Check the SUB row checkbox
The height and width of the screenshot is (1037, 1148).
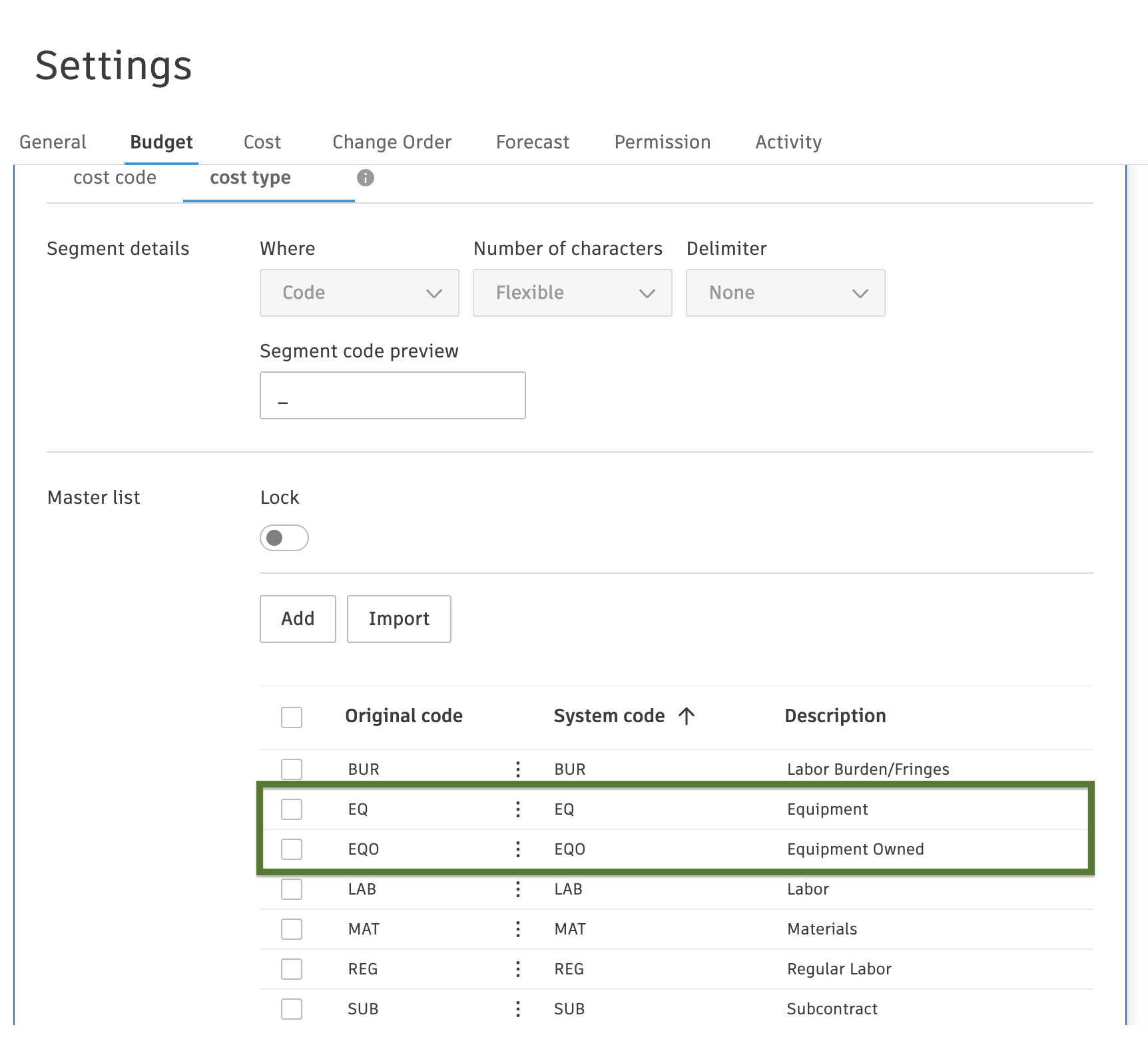(292, 1009)
